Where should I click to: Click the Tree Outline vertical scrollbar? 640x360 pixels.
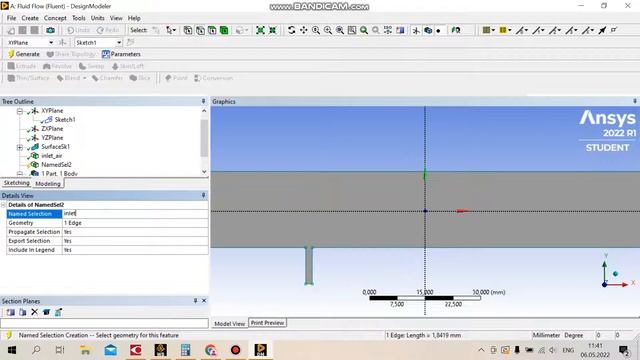pos(204,139)
